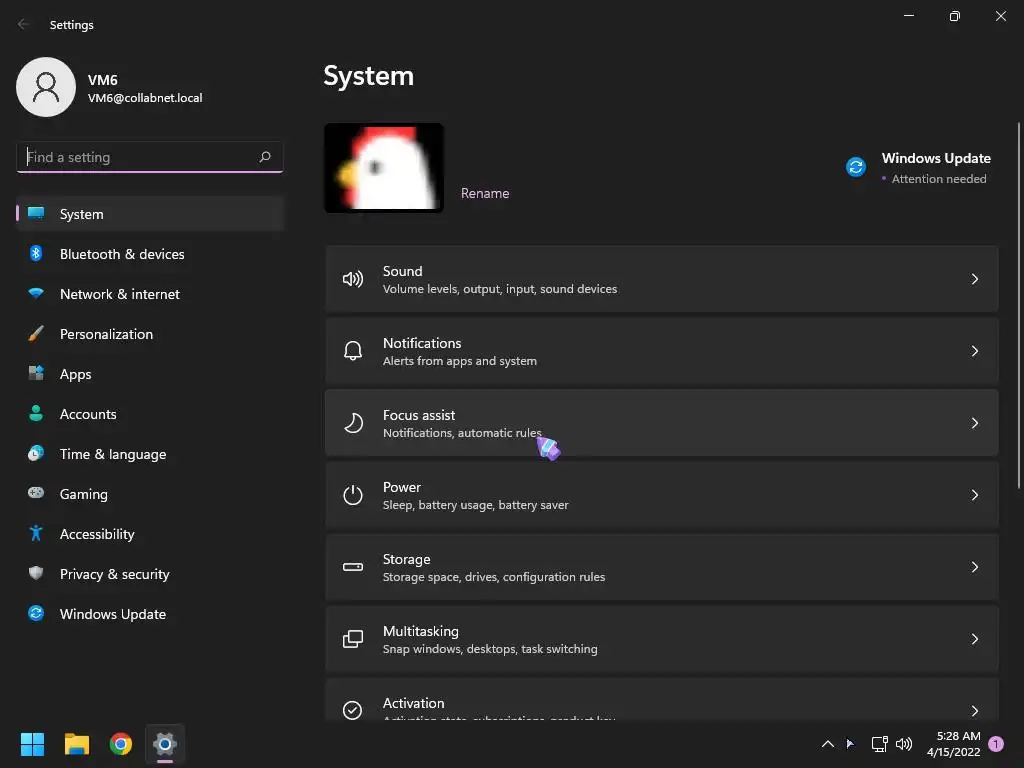
Task: Show hidden tray icons chevron
Action: tap(827, 744)
